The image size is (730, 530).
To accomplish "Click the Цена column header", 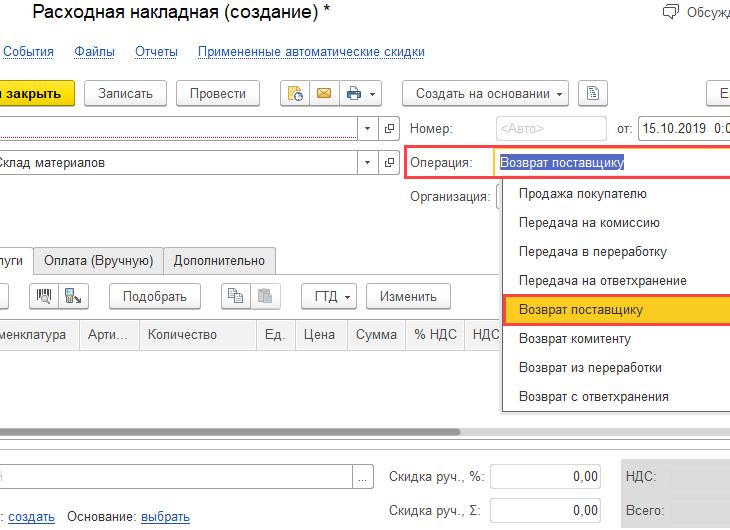I will pyautogui.click(x=321, y=335).
